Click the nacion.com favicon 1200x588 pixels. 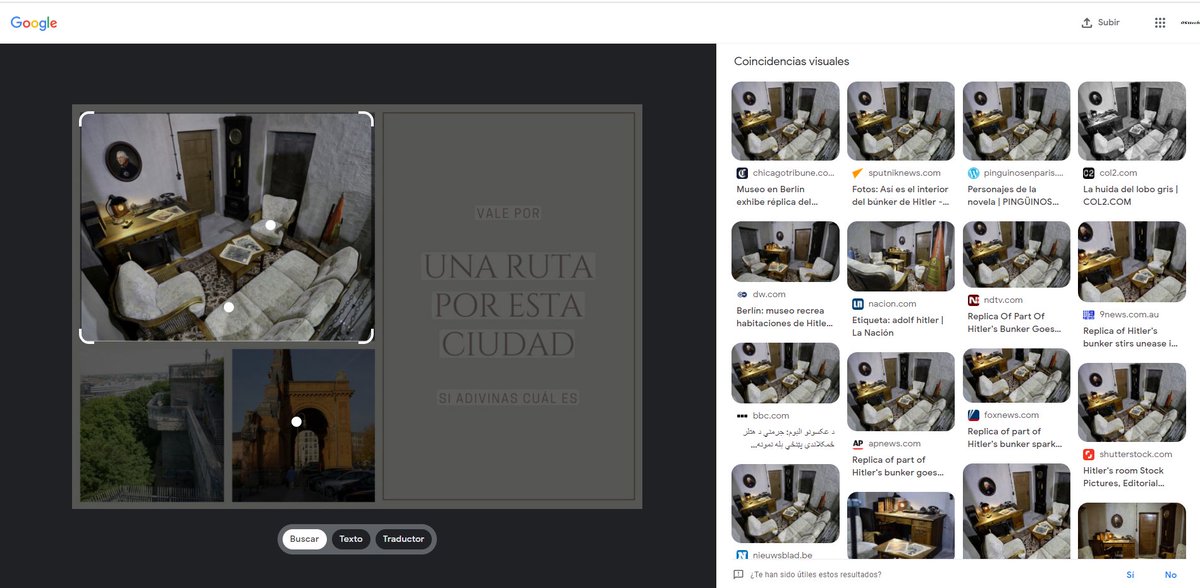[858, 304]
